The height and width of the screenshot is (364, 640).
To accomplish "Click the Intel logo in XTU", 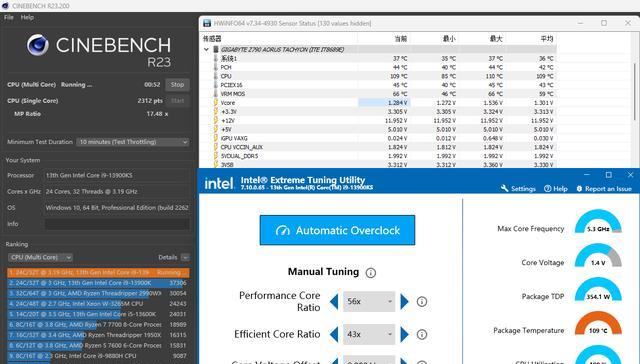I will click(x=219, y=184).
